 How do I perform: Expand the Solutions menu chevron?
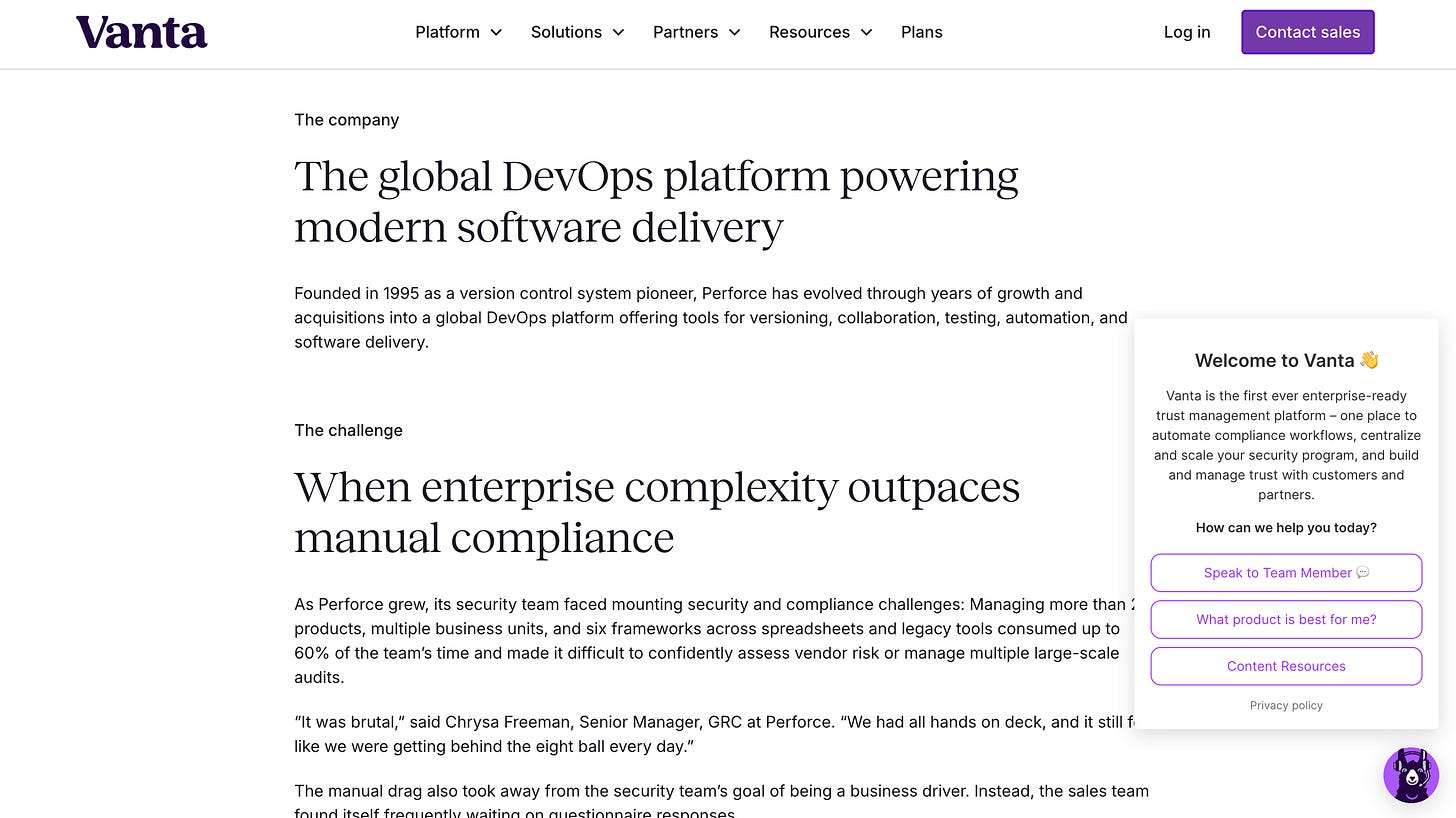[618, 32]
